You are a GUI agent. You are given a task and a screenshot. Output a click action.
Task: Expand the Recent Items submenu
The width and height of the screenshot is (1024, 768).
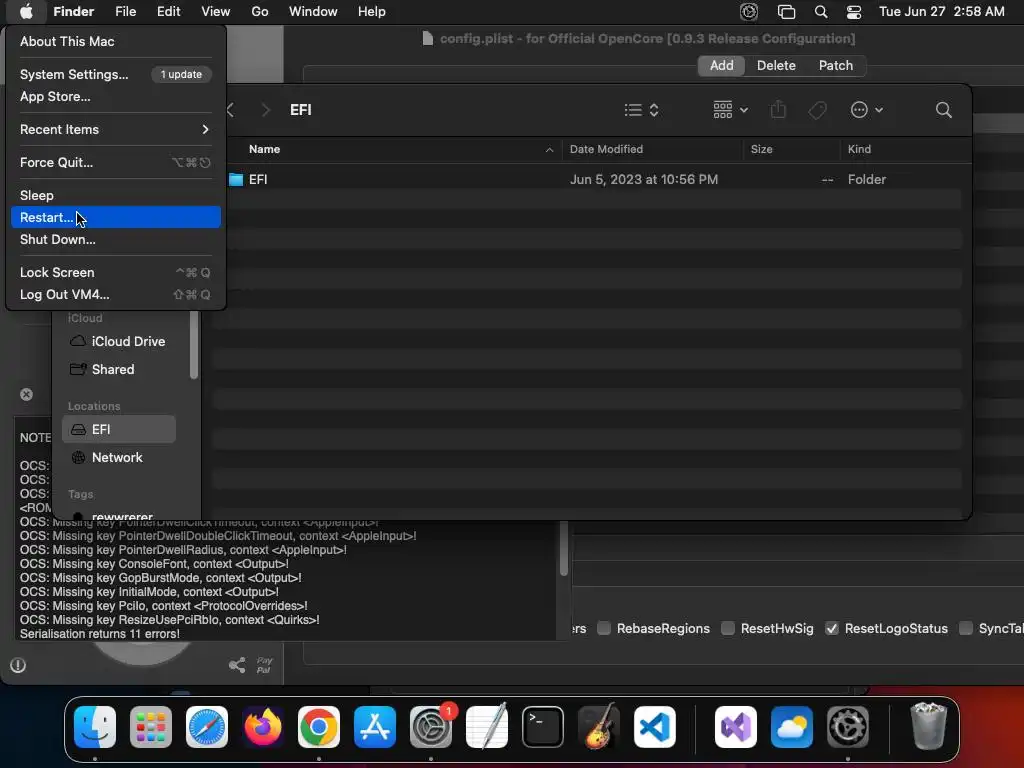116,129
